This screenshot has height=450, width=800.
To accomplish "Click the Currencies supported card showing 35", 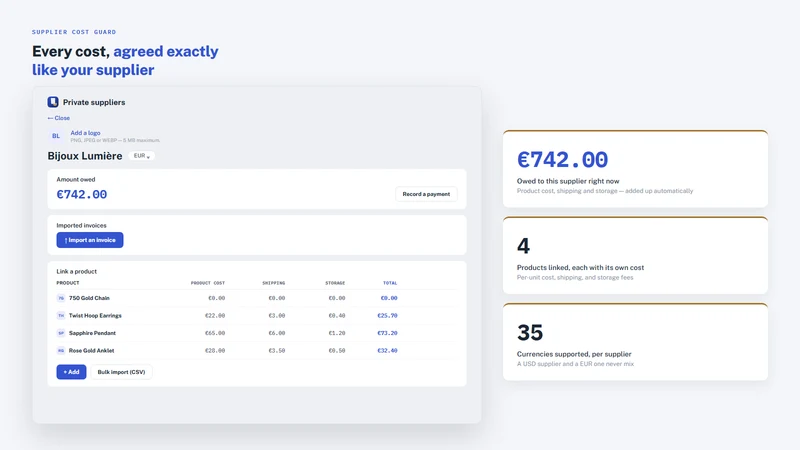I will [635, 342].
